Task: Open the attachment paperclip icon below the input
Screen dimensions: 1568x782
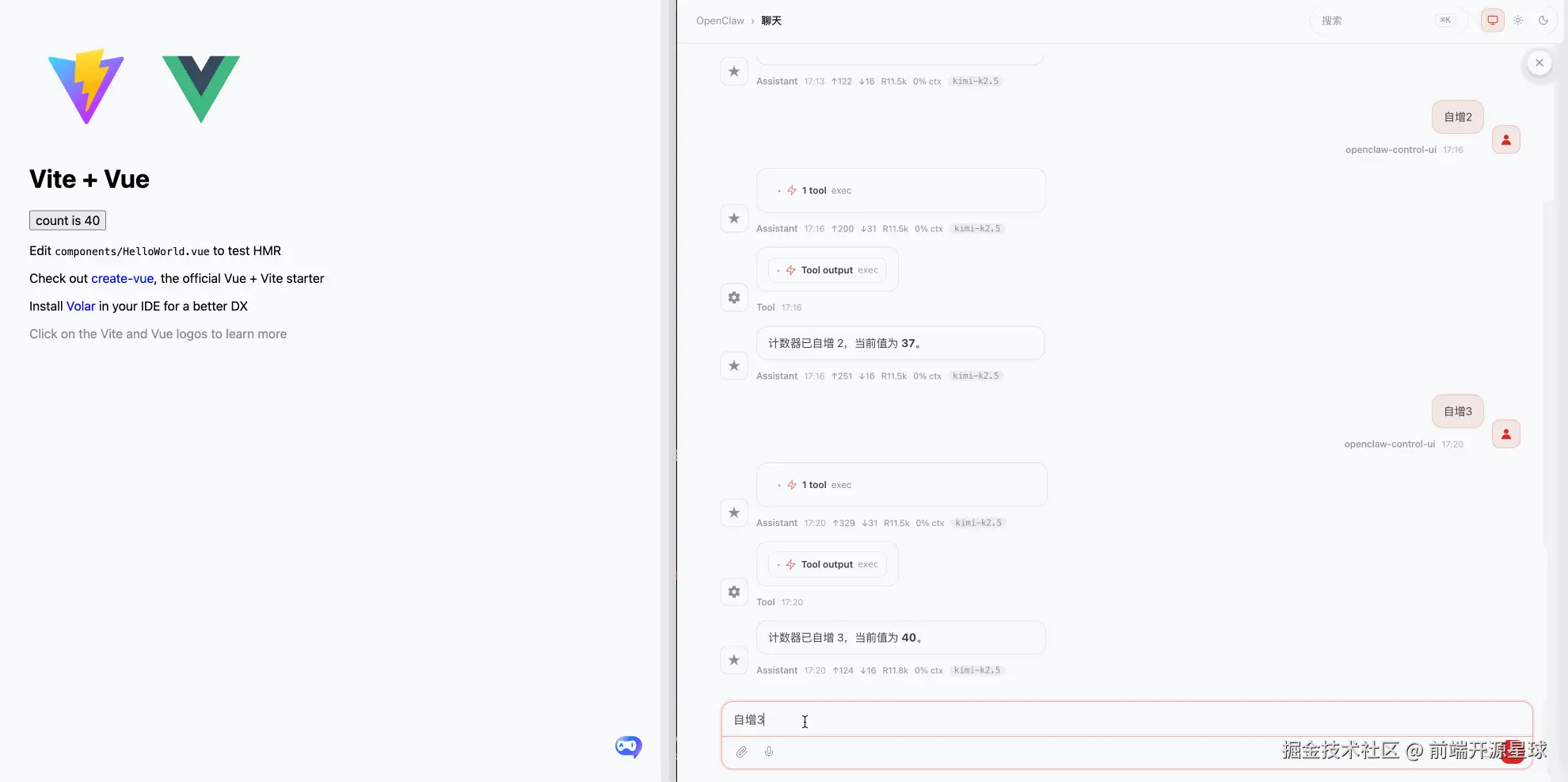Action: pos(742,751)
